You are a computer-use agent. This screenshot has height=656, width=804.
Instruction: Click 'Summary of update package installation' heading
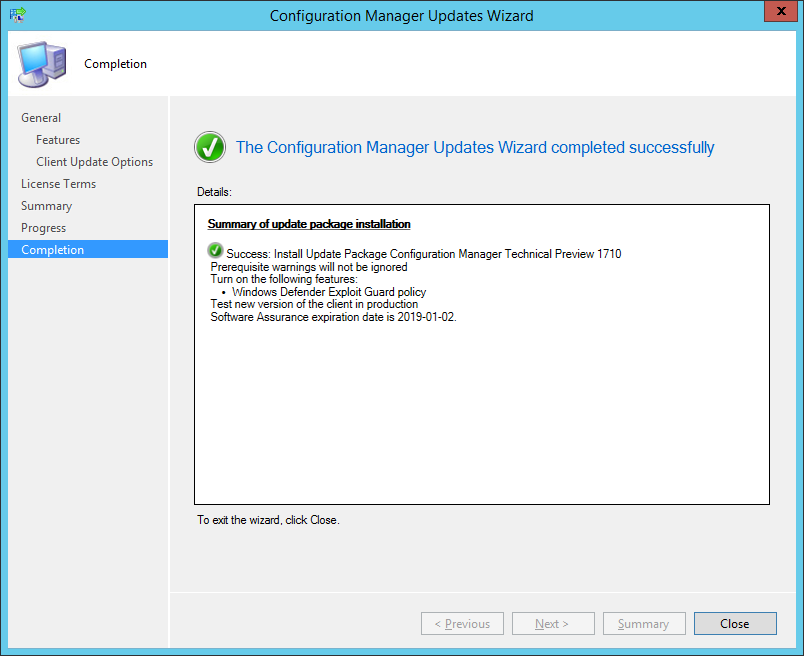click(309, 224)
